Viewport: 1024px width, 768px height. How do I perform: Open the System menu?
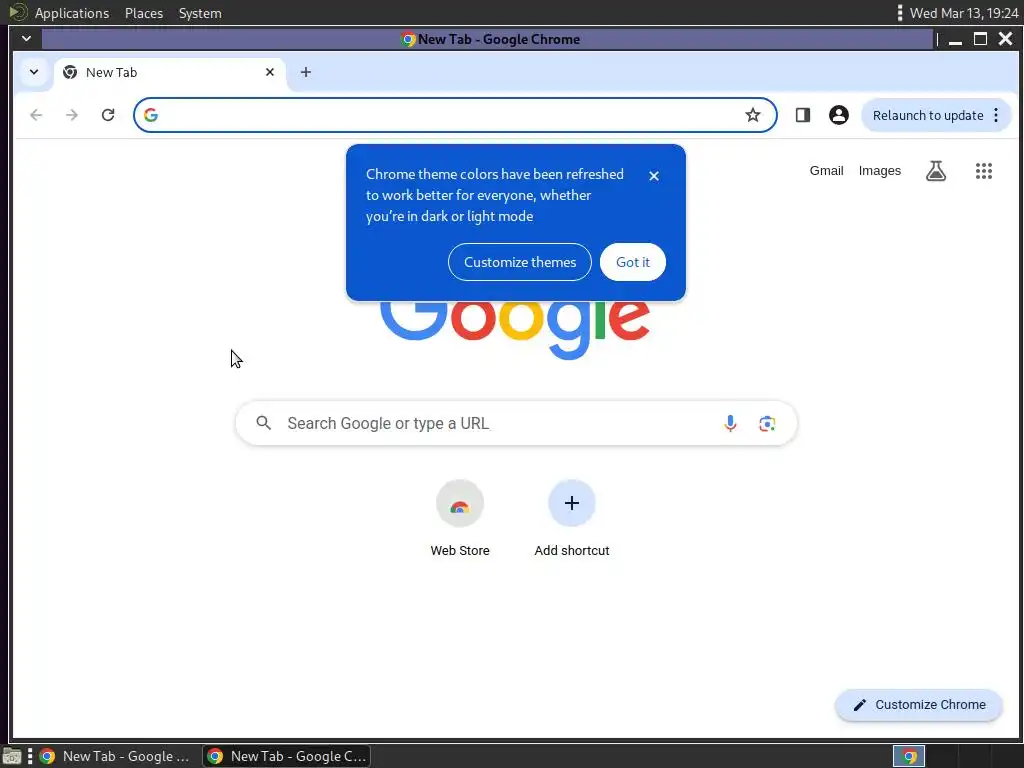[x=200, y=13]
